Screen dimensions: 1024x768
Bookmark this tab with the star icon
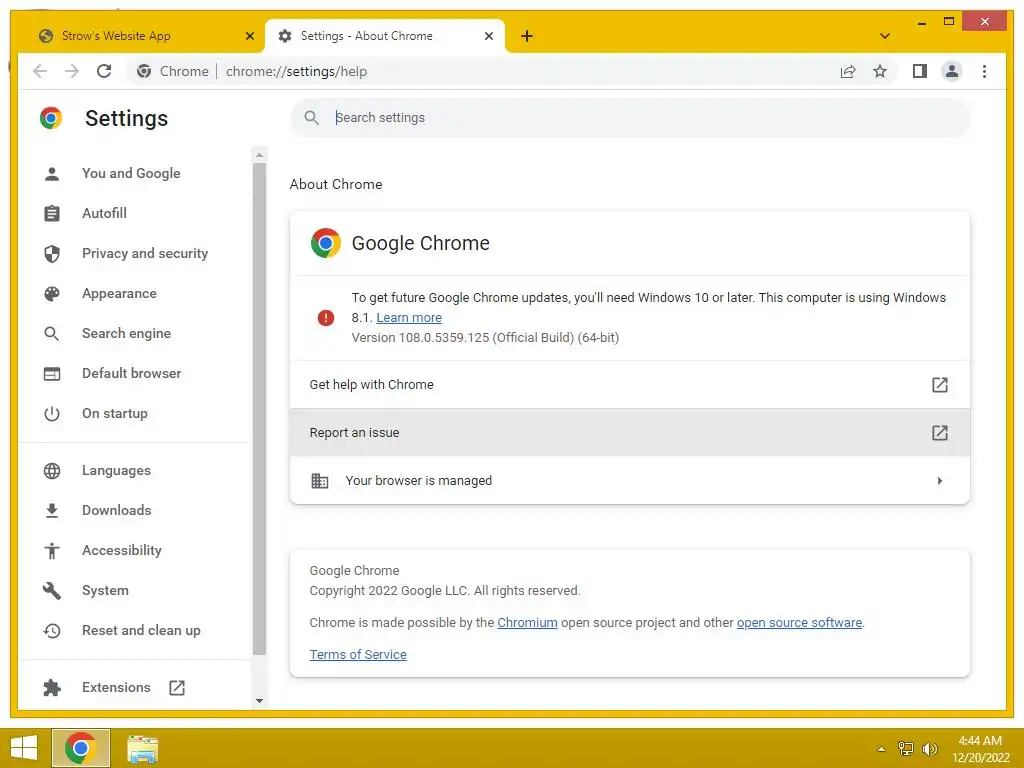(x=880, y=71)
